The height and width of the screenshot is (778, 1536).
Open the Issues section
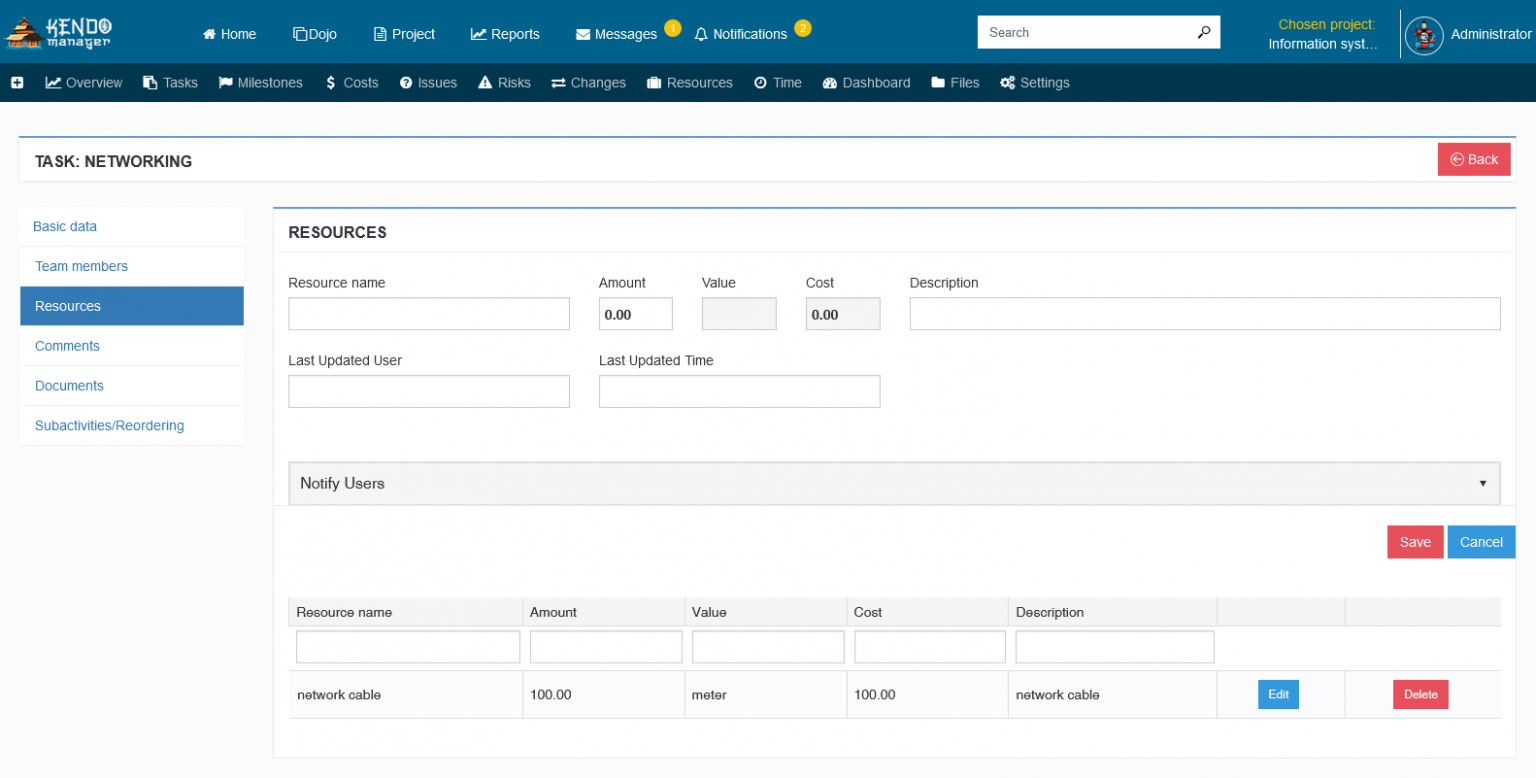click(428, 83)
